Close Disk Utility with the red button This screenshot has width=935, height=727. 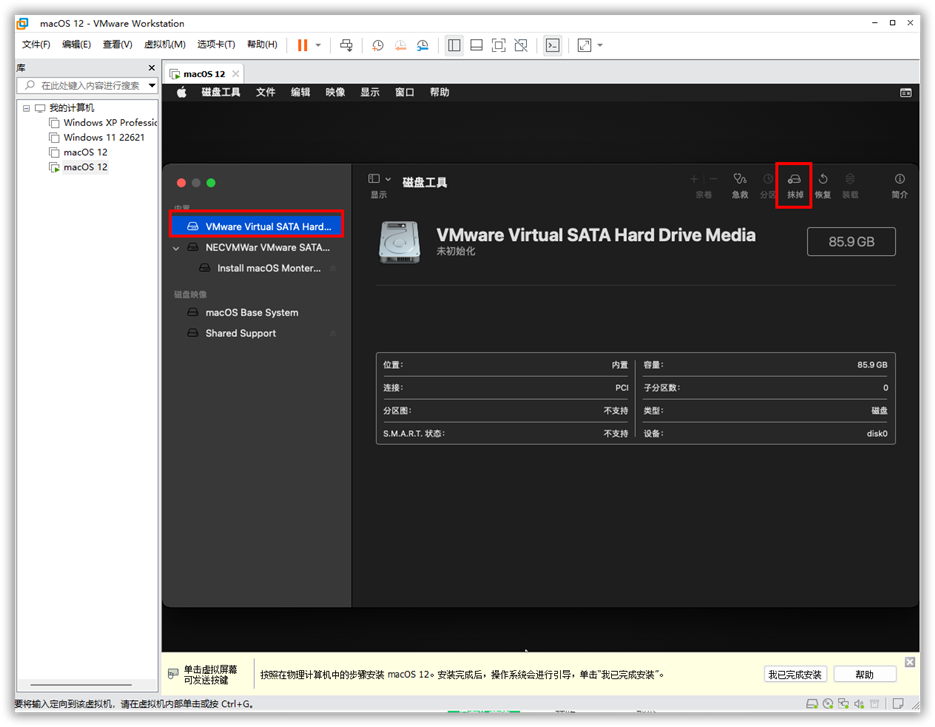click(x=181, y=183)
